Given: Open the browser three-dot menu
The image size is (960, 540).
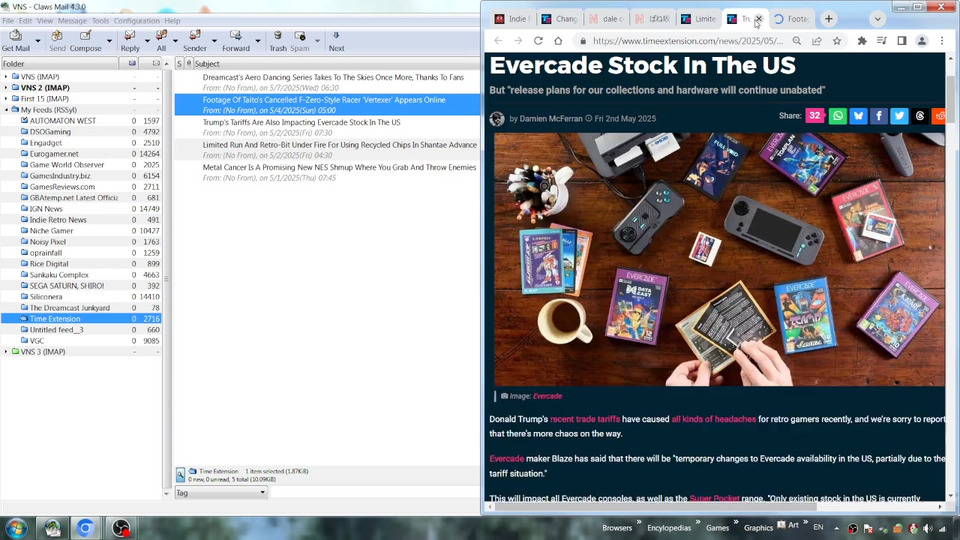Looking at the screenshot, I should 942,40.
